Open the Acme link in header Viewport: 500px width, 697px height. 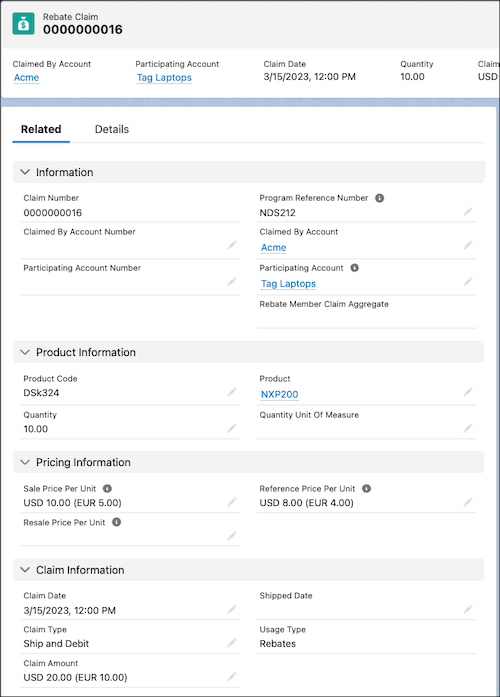[x=27, y=77]
